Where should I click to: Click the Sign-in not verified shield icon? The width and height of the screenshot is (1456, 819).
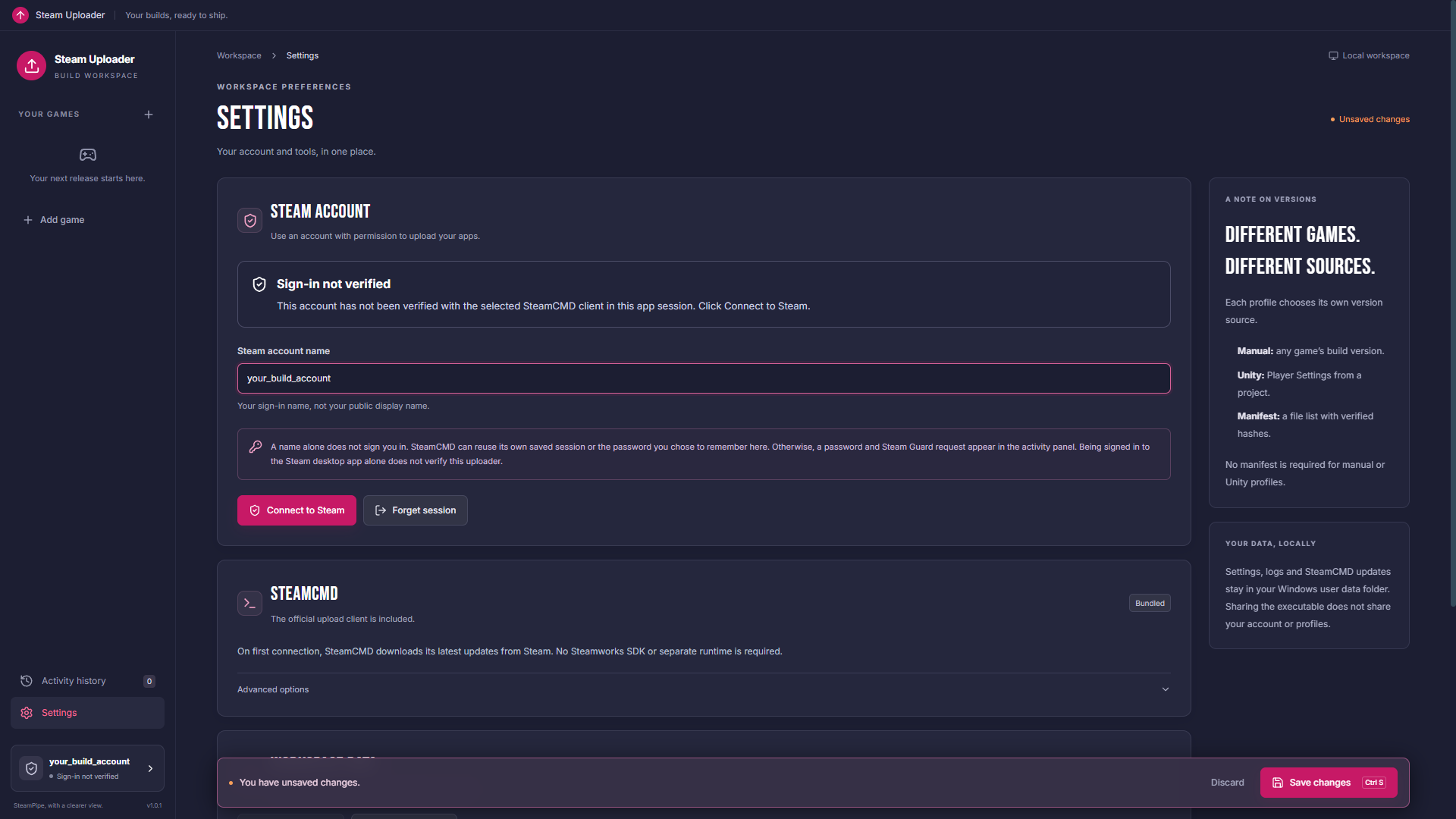coord(259,284)
